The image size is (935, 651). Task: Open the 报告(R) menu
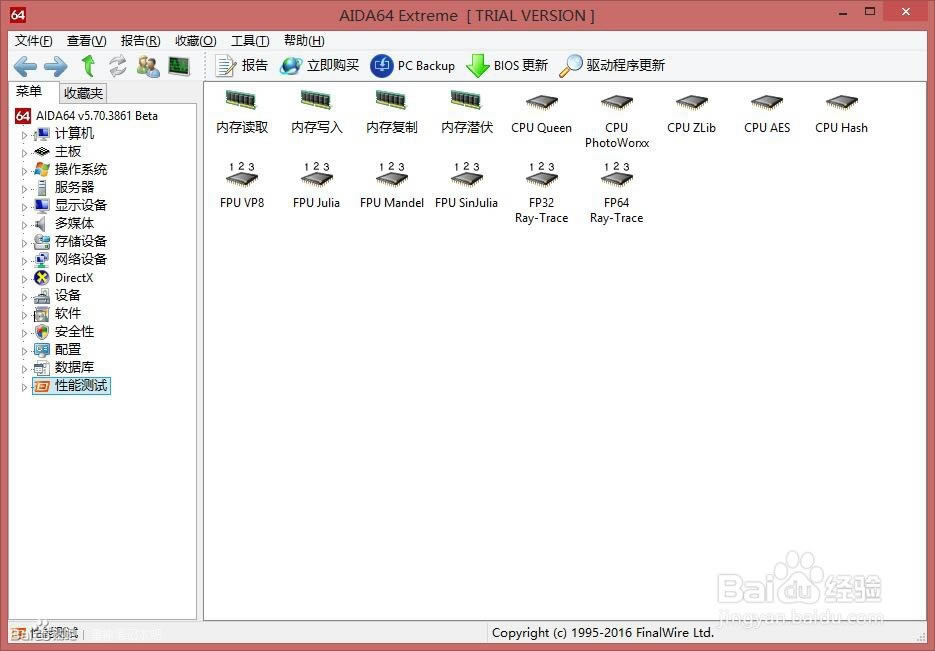tap(140, 41)
